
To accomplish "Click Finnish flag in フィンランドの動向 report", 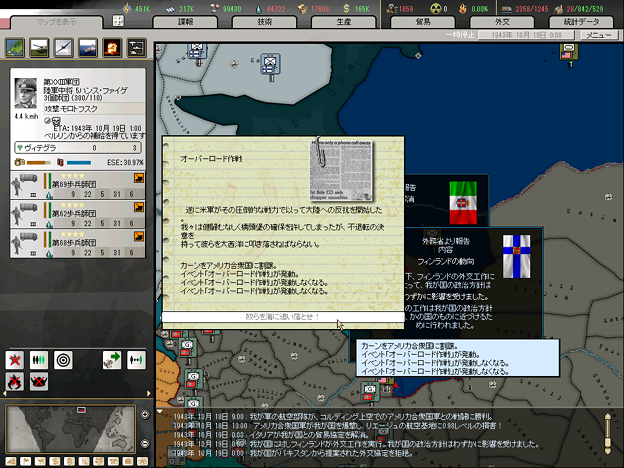I will [517, 256].
